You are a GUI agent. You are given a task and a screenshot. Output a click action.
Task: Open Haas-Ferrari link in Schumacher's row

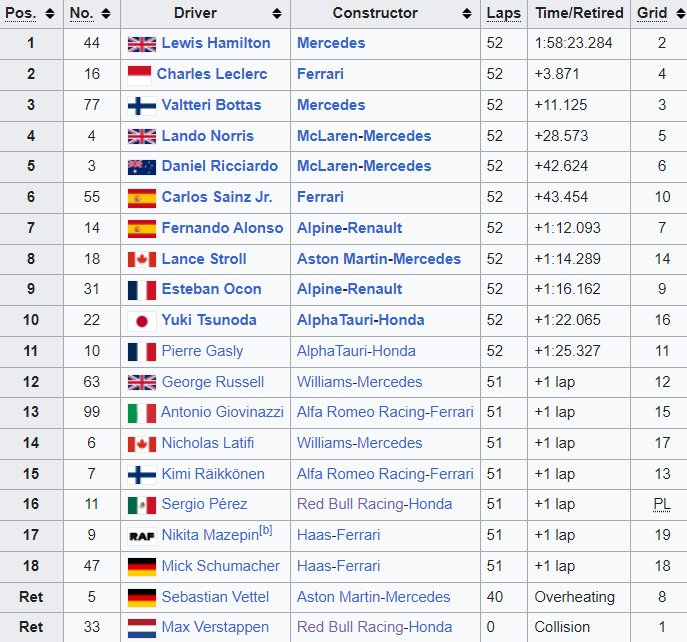pyautogui.click(x=339, y=566)
